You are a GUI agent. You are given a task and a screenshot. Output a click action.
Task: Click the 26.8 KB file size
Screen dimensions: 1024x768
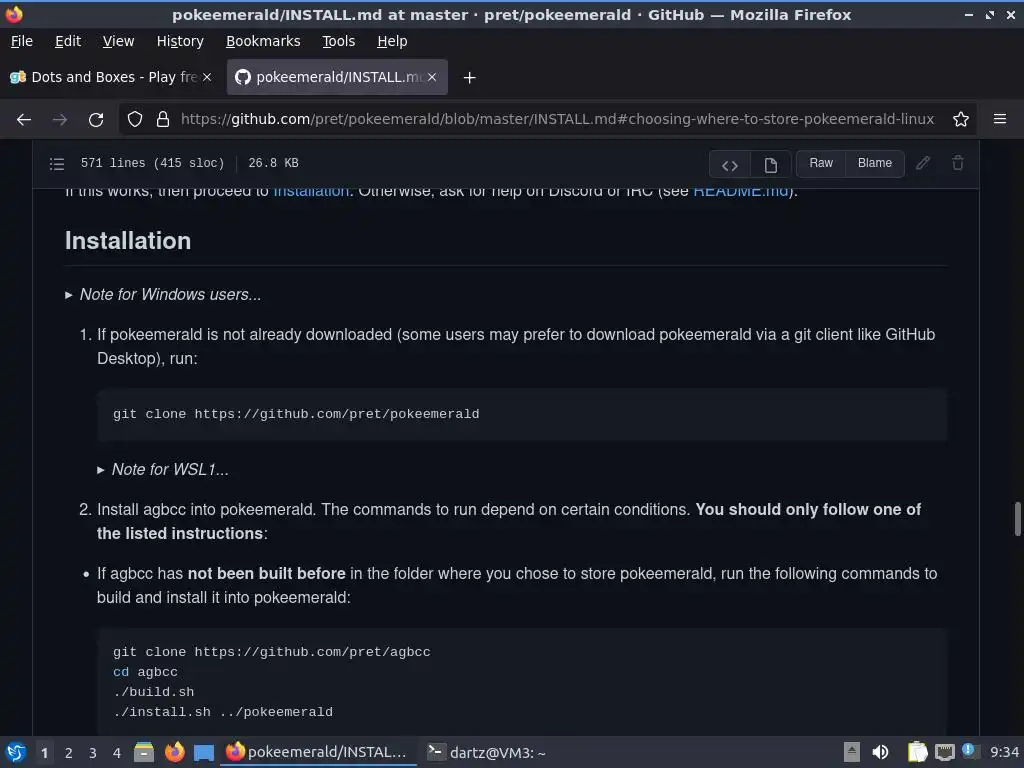pyautogui.click(x=273, y=163)
